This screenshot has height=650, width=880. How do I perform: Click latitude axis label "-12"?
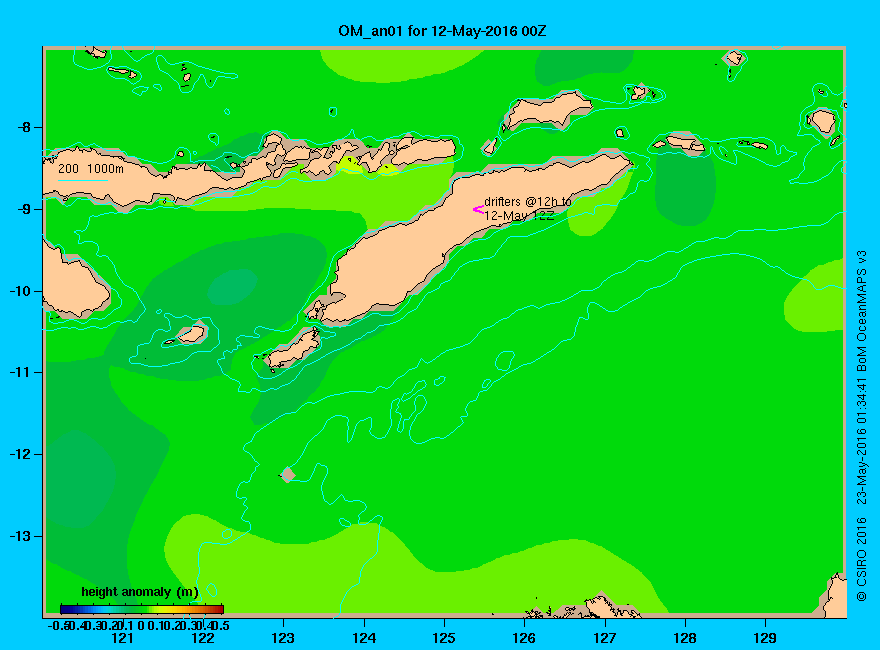[20, 454]
